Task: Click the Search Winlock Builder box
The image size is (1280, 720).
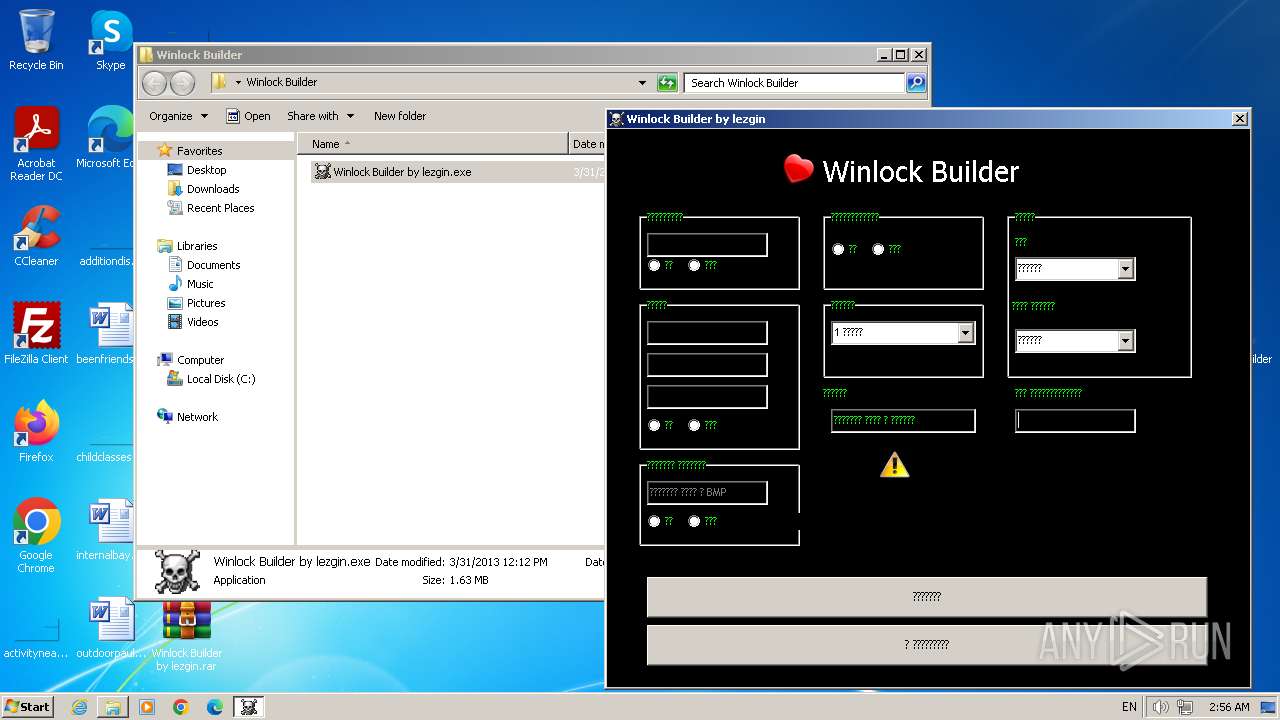Action: [x=795, y=83]
